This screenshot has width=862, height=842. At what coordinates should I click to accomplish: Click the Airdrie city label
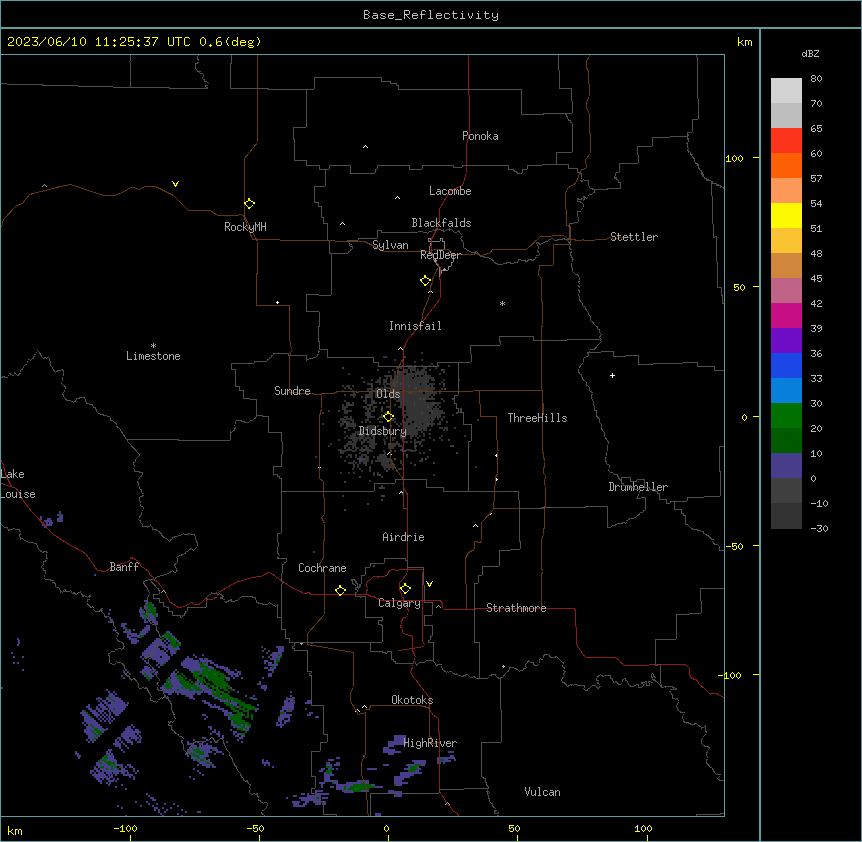403,537
